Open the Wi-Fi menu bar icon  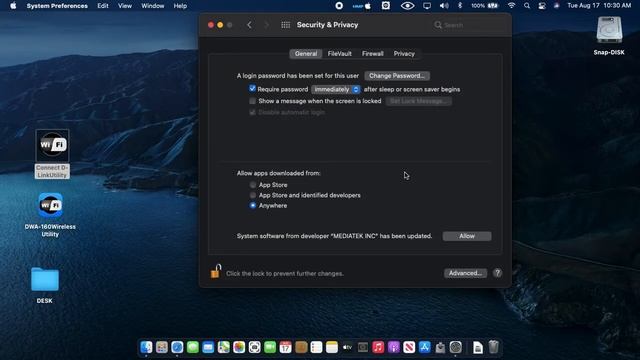511,6
